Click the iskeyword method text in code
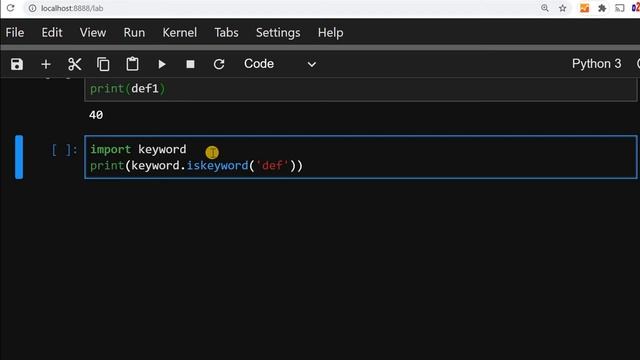 coord(217,166)
